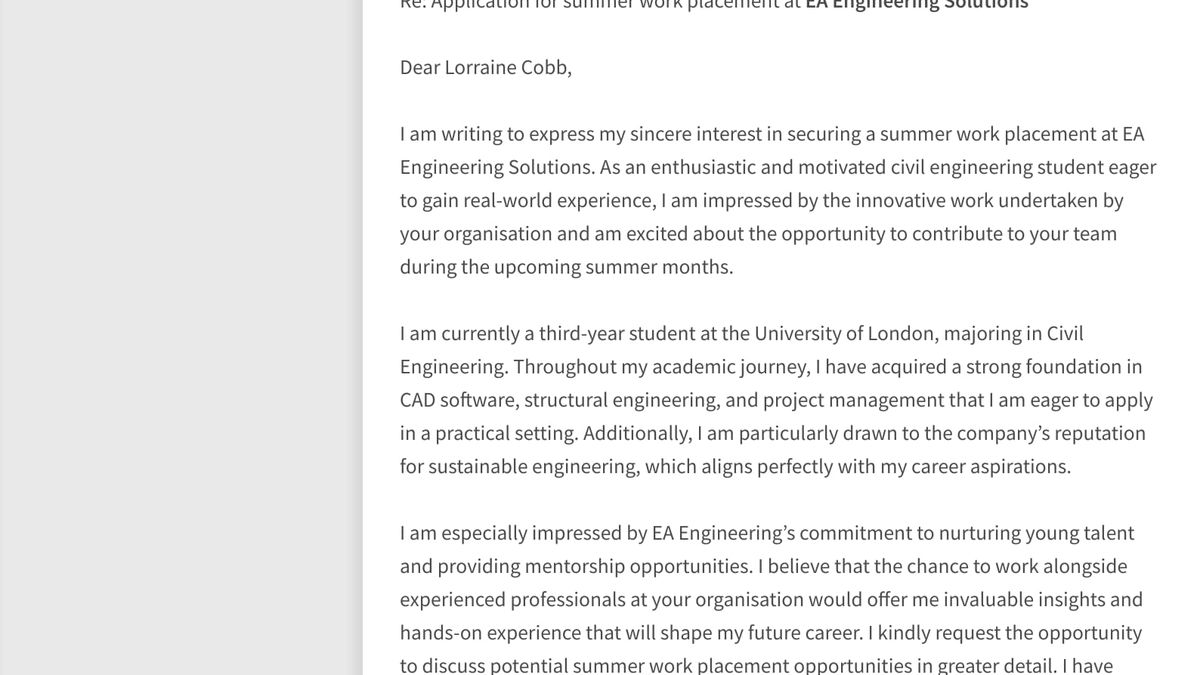Place cursor on "upcoming summer months"
The width and height of the screenshot is (1200, 675).
coord(613,267)
